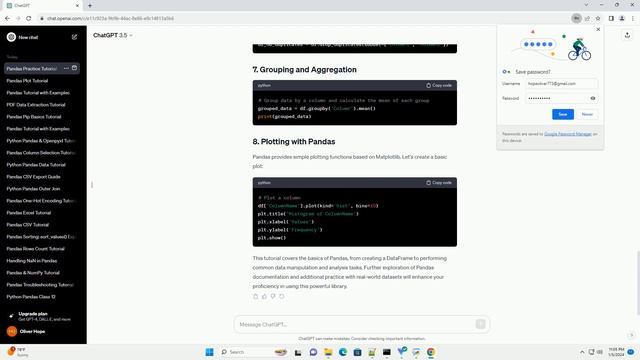
Task: Click the password key icon in address bar
Action: pos(576,18)
